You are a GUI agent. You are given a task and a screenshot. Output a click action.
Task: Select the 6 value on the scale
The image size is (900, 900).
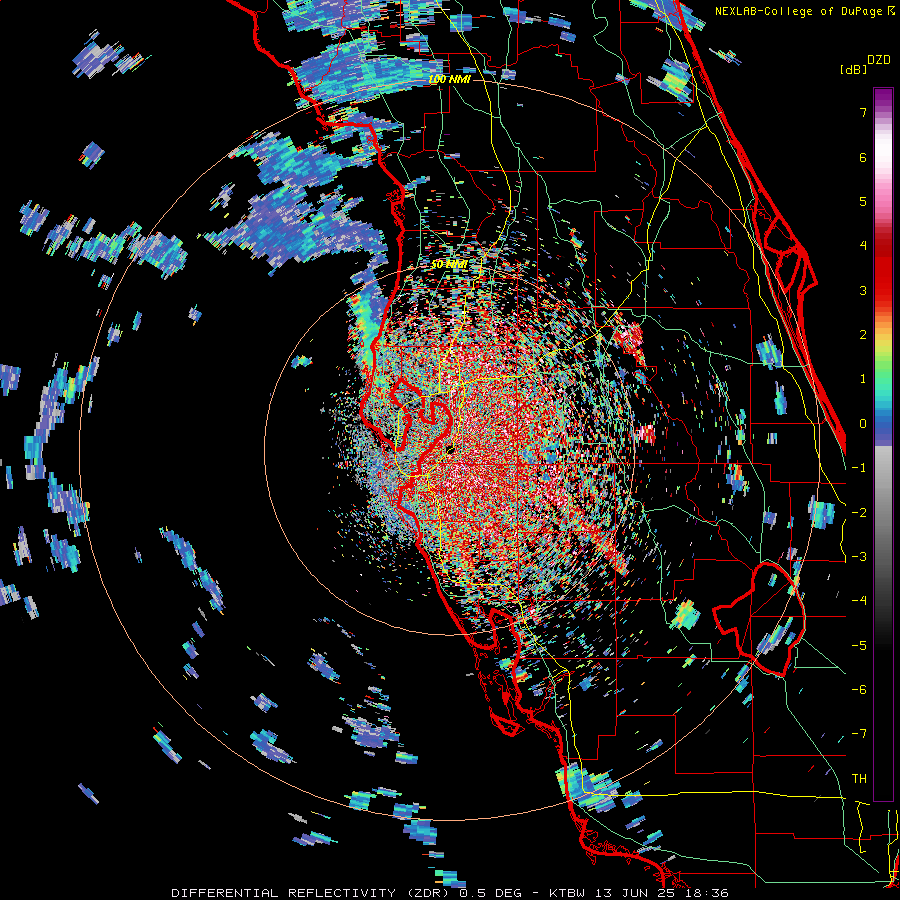pos(863,157)
